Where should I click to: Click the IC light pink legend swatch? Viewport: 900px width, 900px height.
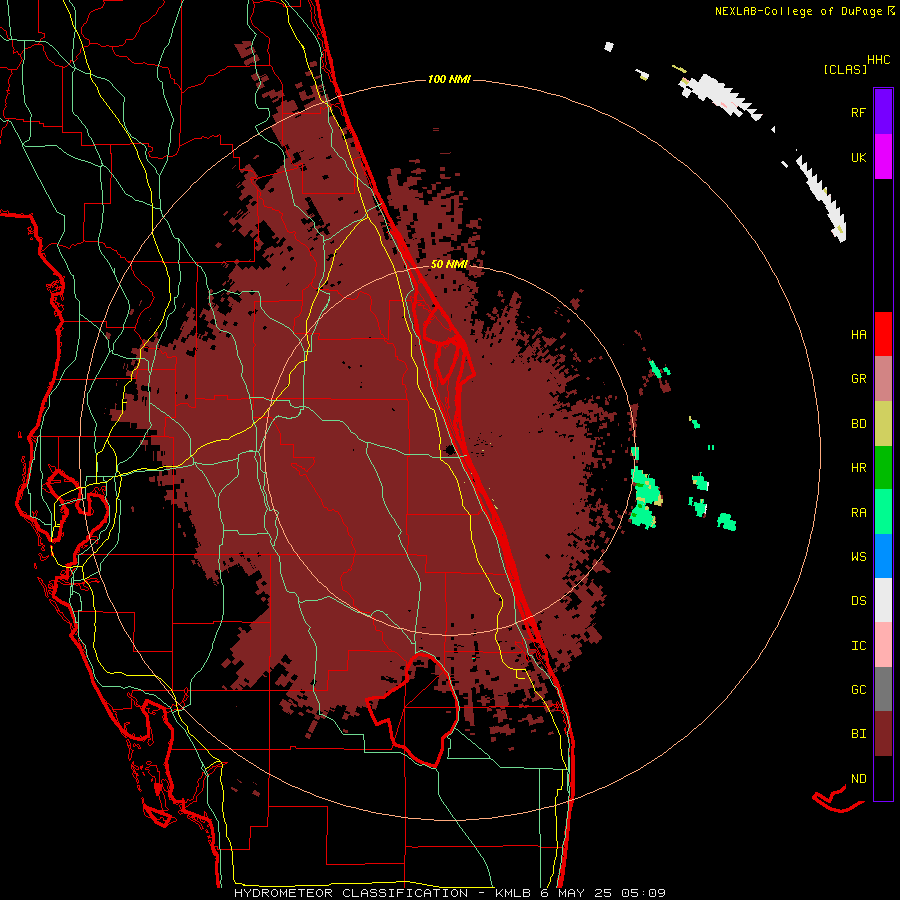click(x=883, y=645)
